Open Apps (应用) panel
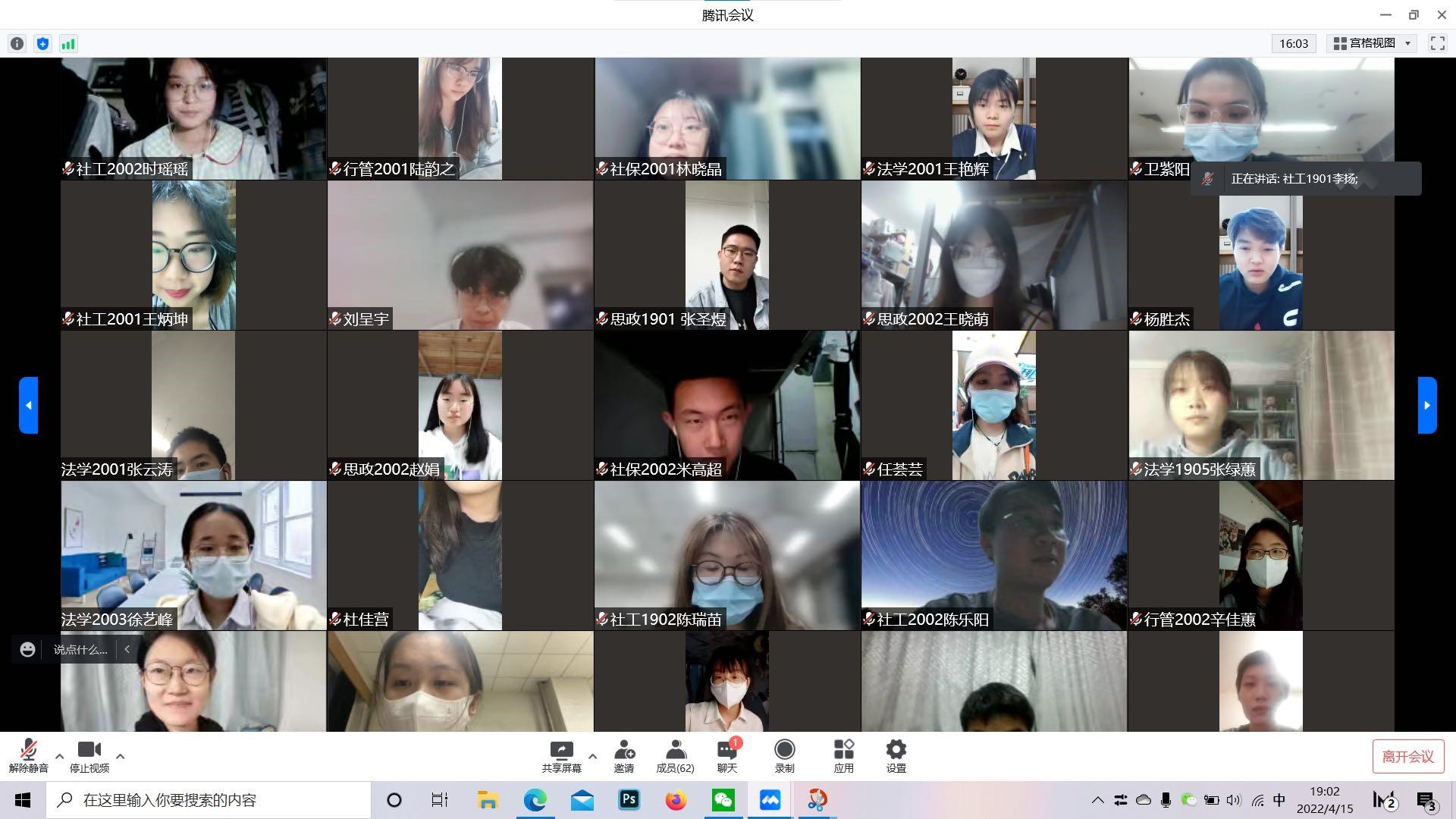This screenshot has width=1456, height=819. (843, 756)
